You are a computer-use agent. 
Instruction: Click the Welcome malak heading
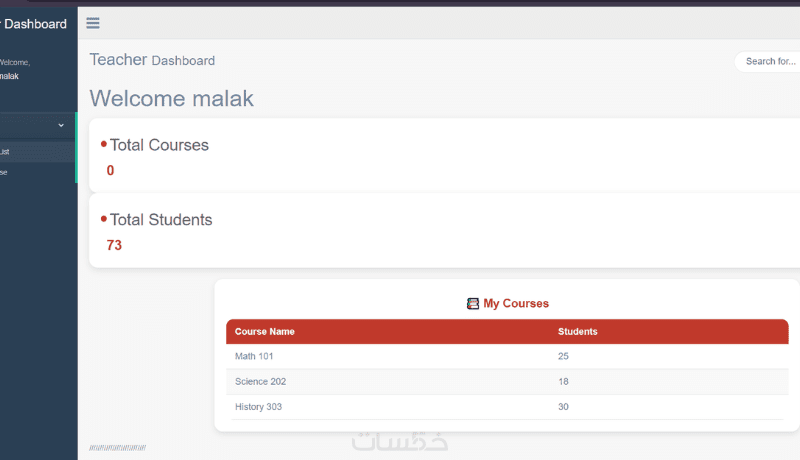tap(172, 98)
